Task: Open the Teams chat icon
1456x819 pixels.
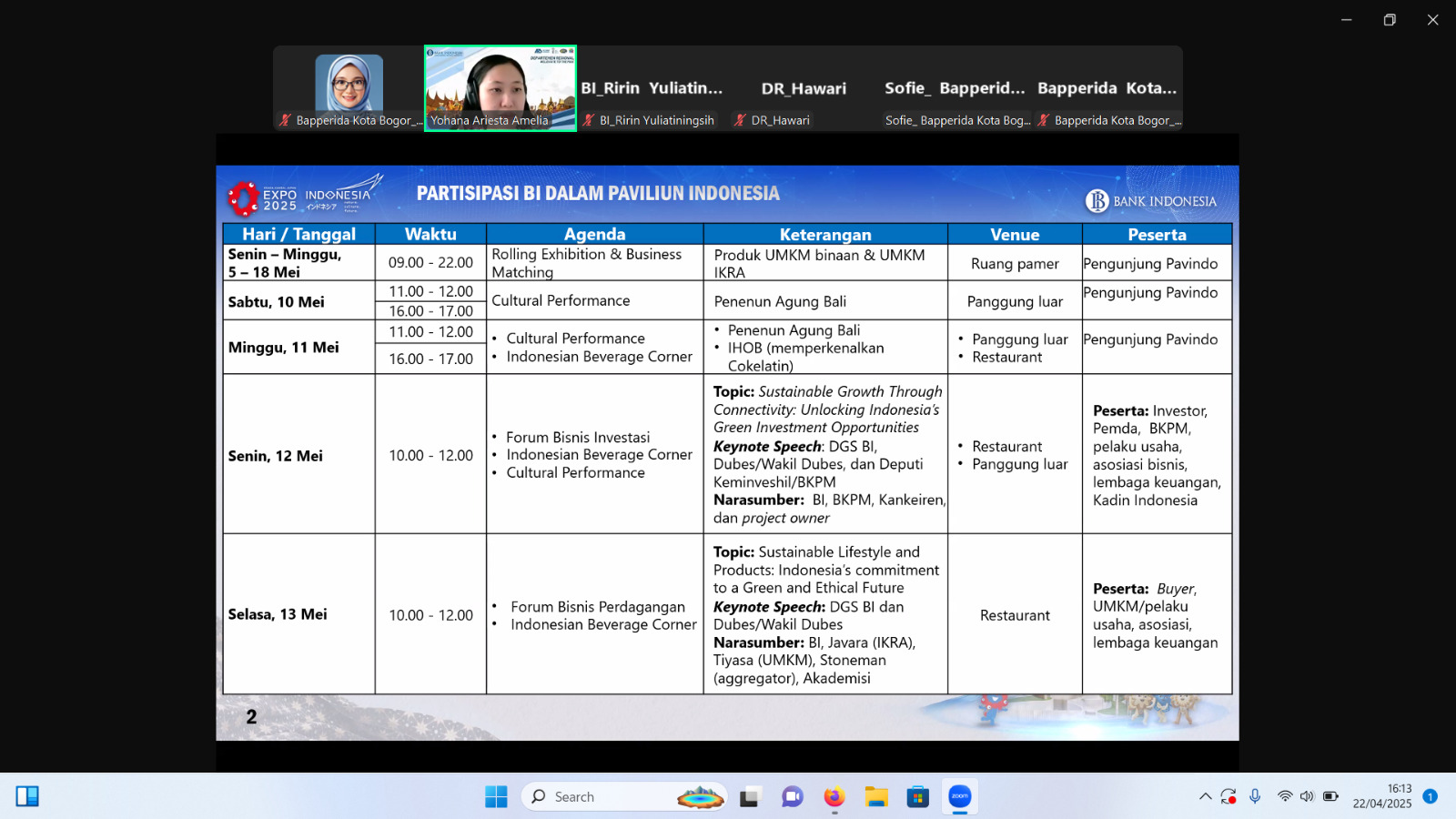Action: [792, 797]
